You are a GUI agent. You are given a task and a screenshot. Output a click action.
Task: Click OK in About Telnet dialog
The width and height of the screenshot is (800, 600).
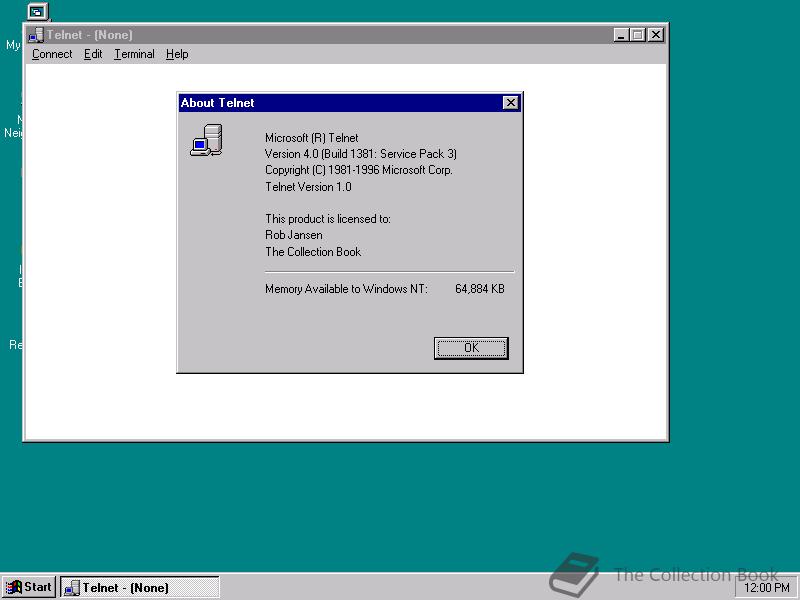471,348
